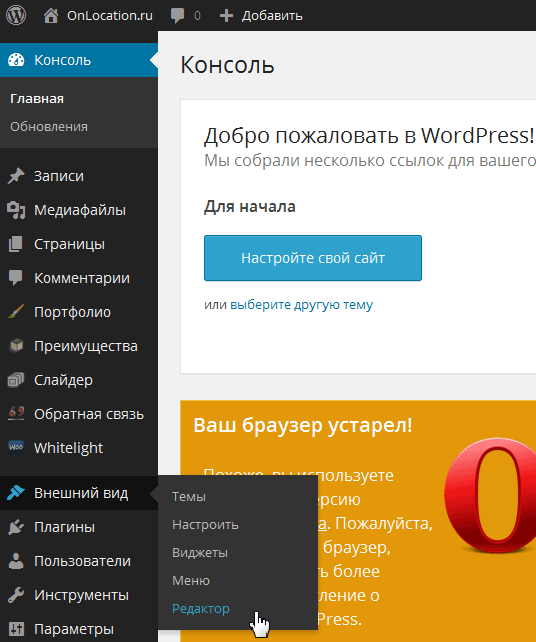536x642 pixels.
Task: Click the Добро пожаловать в WordPress heading
Action: pyautogui.click(x=369, y=136)
